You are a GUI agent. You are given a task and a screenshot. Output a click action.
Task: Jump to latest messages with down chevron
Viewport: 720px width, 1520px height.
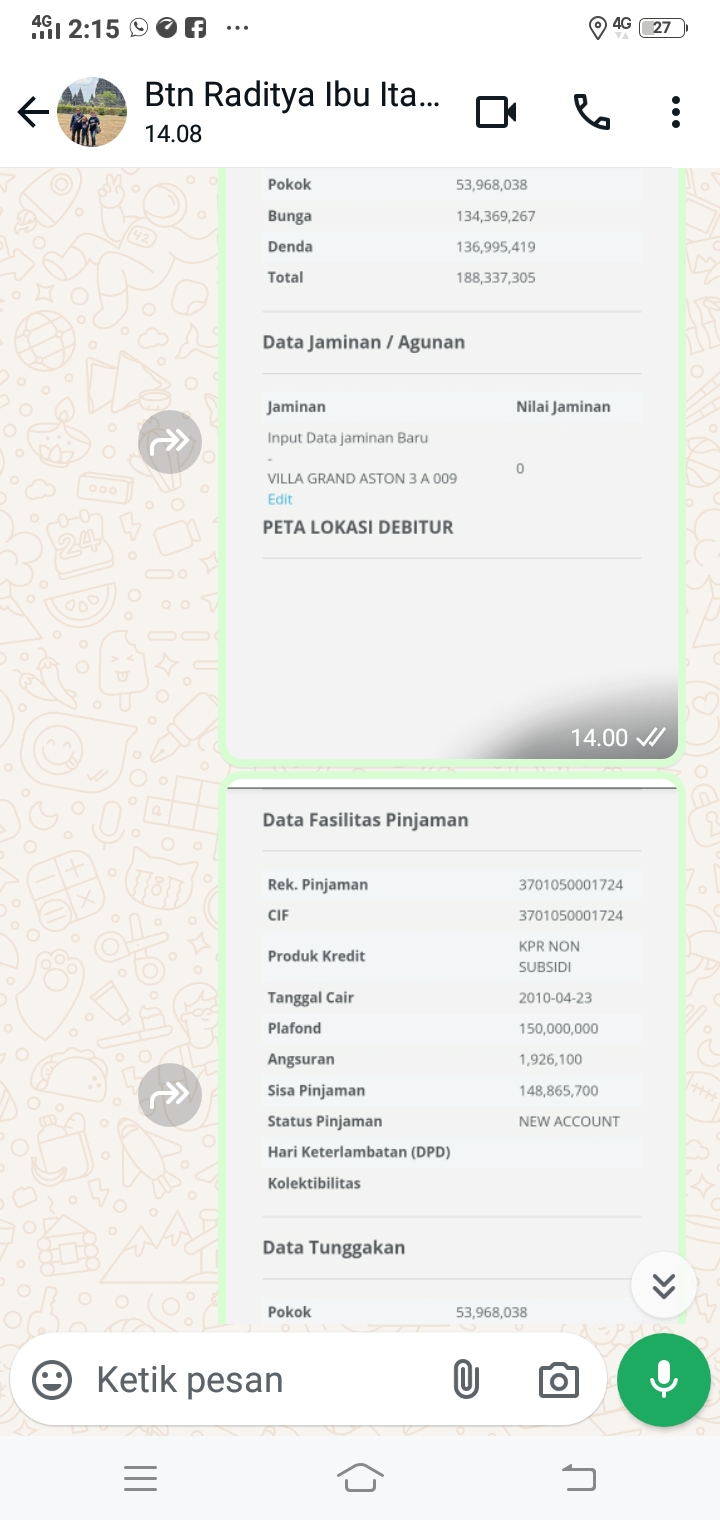[664, 1285]
